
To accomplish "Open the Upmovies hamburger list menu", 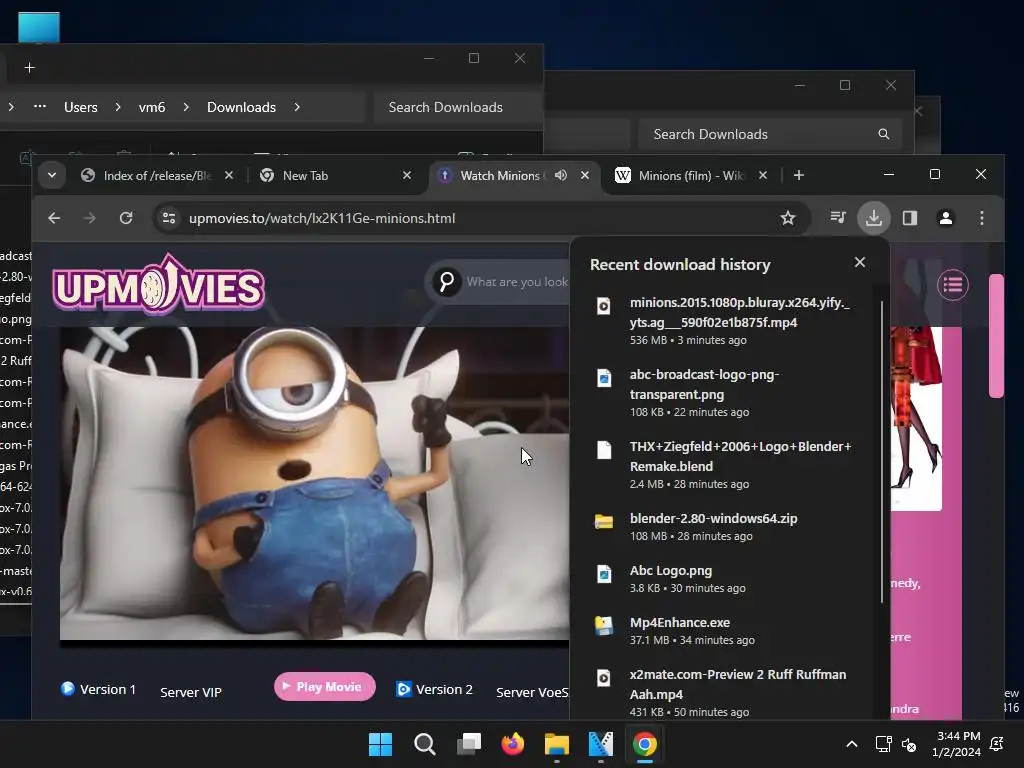I will pyautogui.click(x=953, y=285).
